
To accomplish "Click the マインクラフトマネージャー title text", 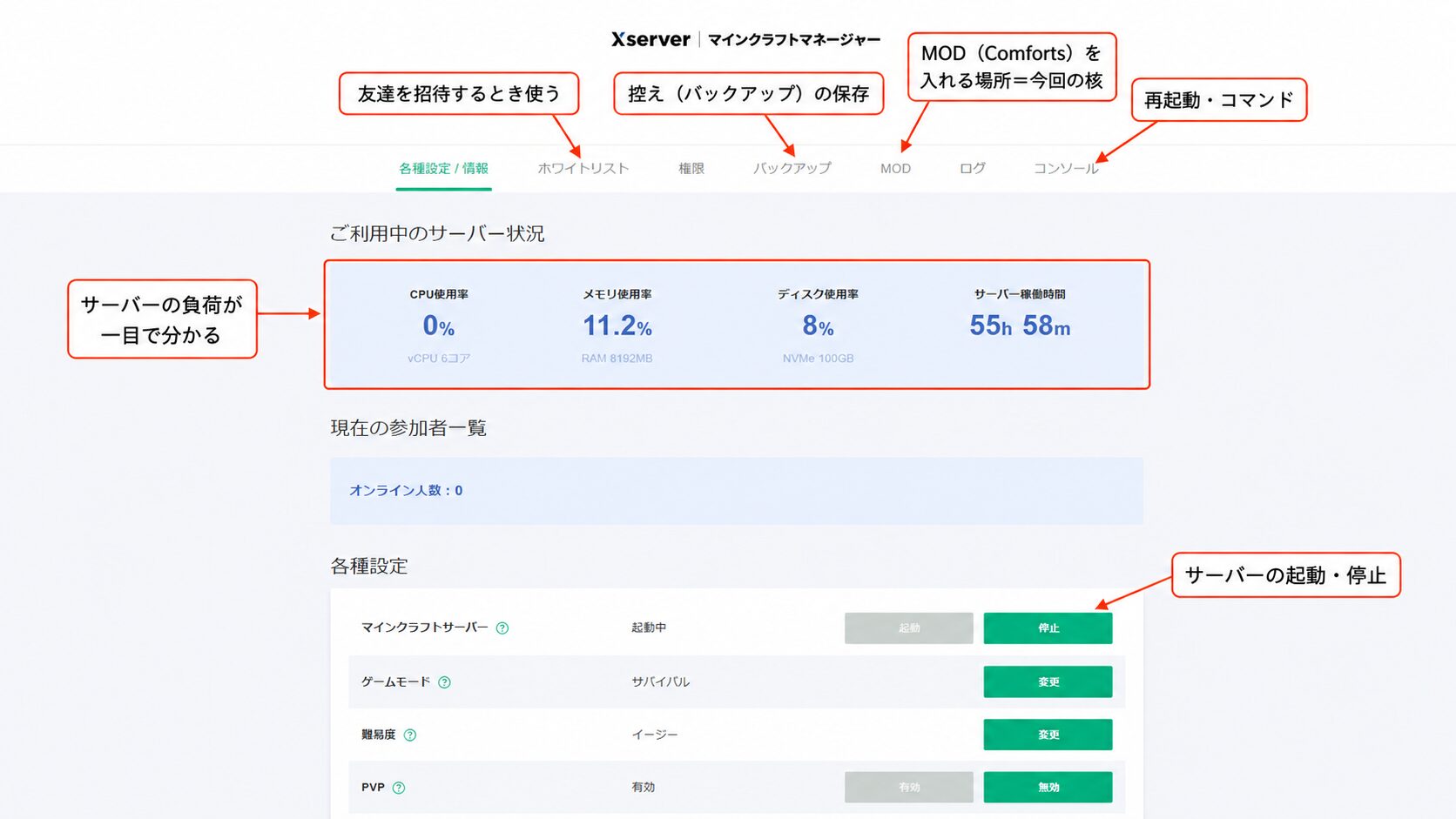I will coord(794,39).
